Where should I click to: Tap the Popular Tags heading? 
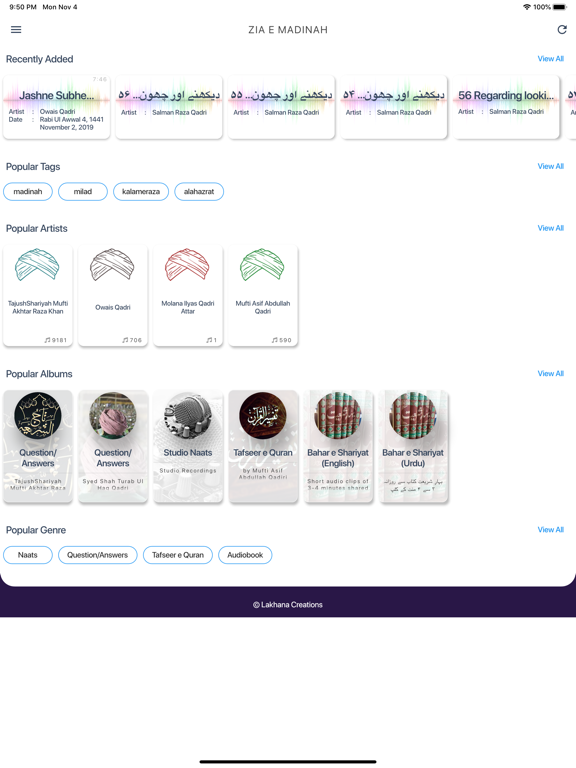[x=33, y=167]
